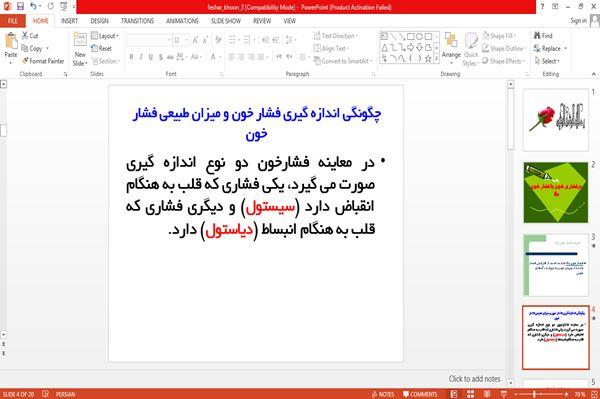The width and height of the screenshot is (600, 399).
Task: Switch to the DESIGN tab
Action: point(99,21)
